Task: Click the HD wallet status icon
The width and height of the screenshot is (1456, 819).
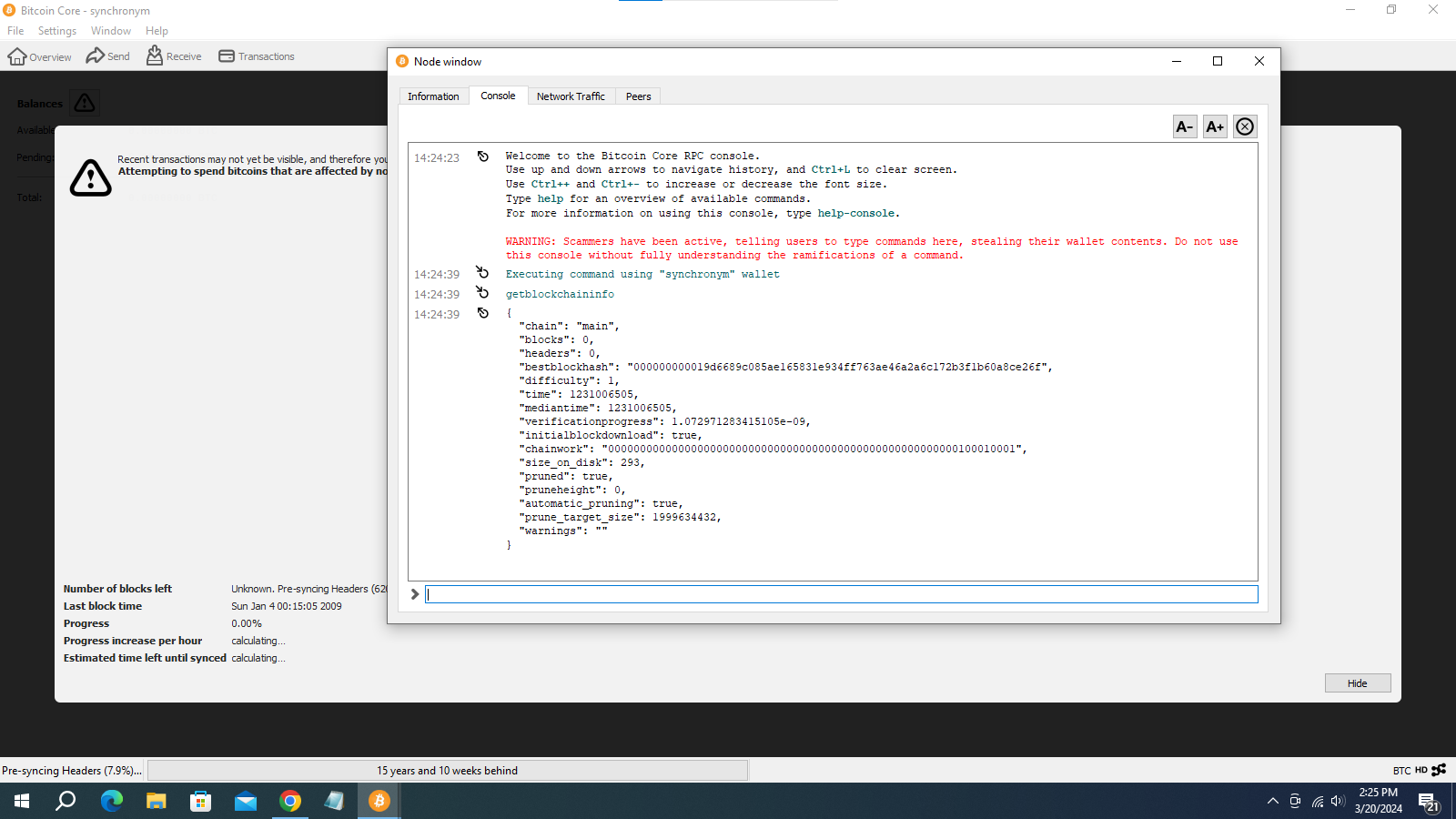Action: pos(1421,770)
